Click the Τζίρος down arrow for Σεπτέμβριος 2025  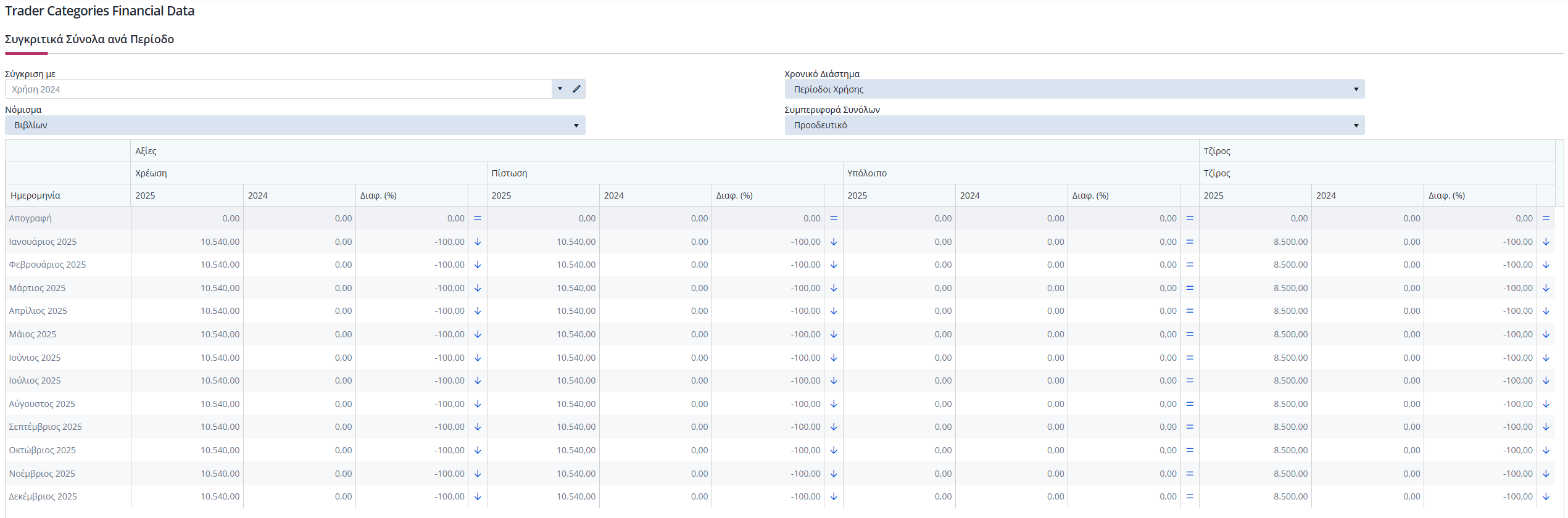pyautogui.click(x=1546, y=427)
